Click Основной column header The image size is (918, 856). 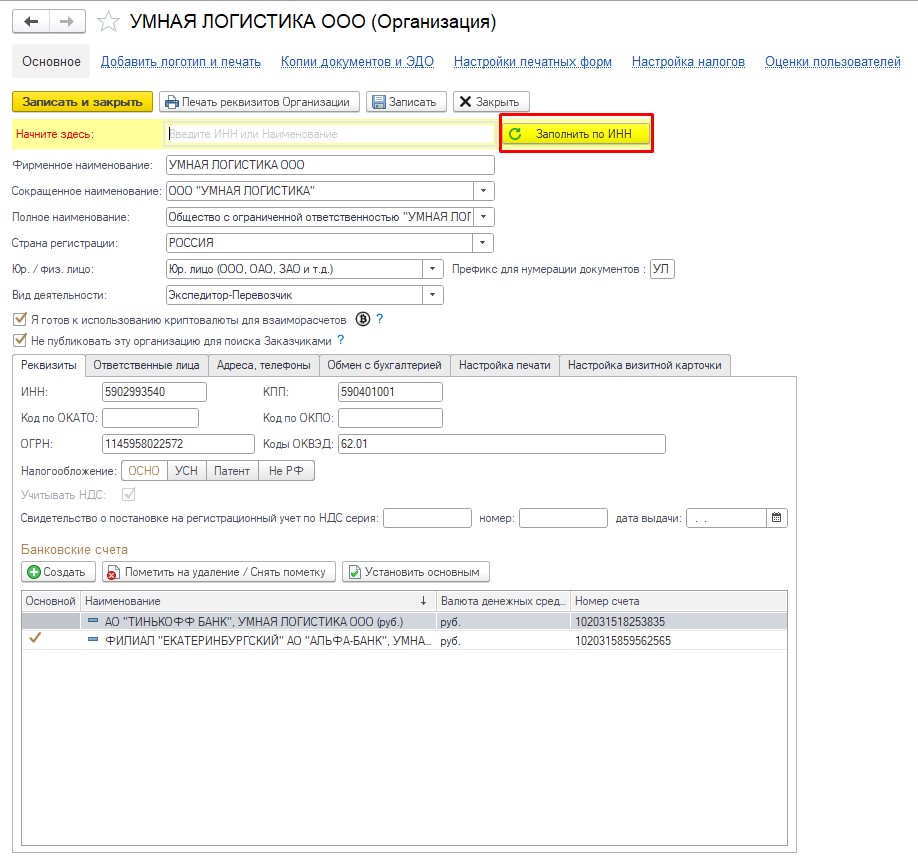pos(51,601)
